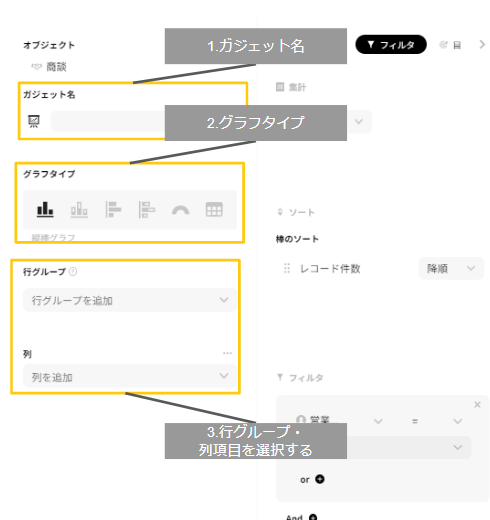This screenshot has width=490, height=520.
Task: Select the stacked vertical bar chart icon
Action: [79, 210]
